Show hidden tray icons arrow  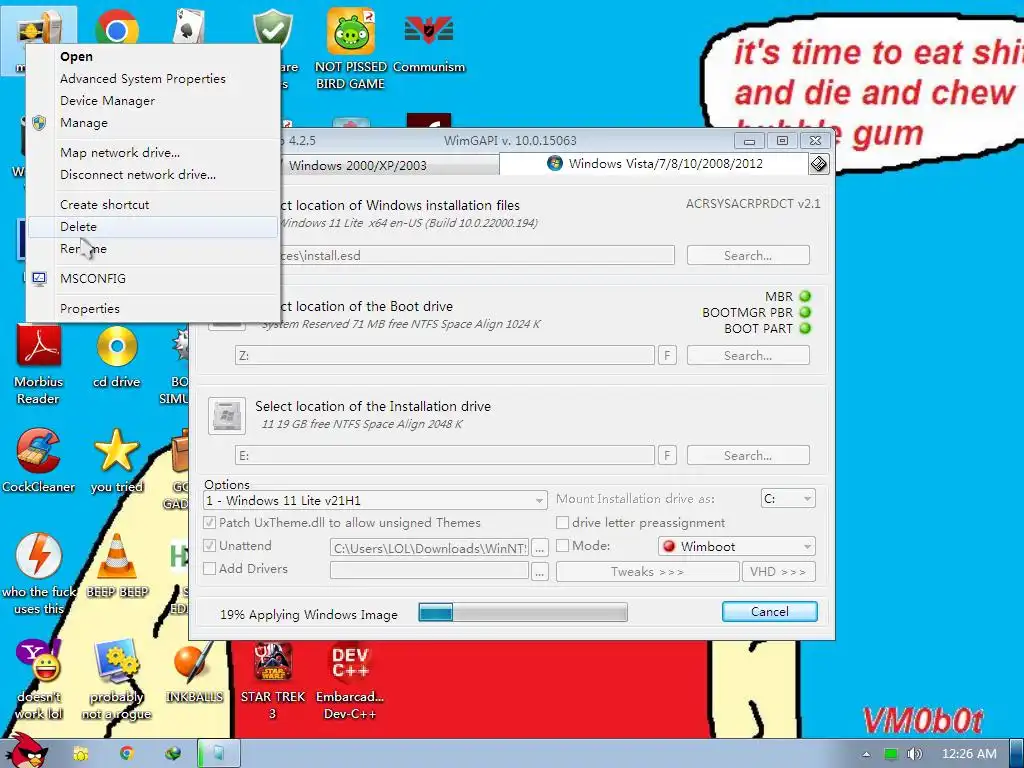coord(866,754)
